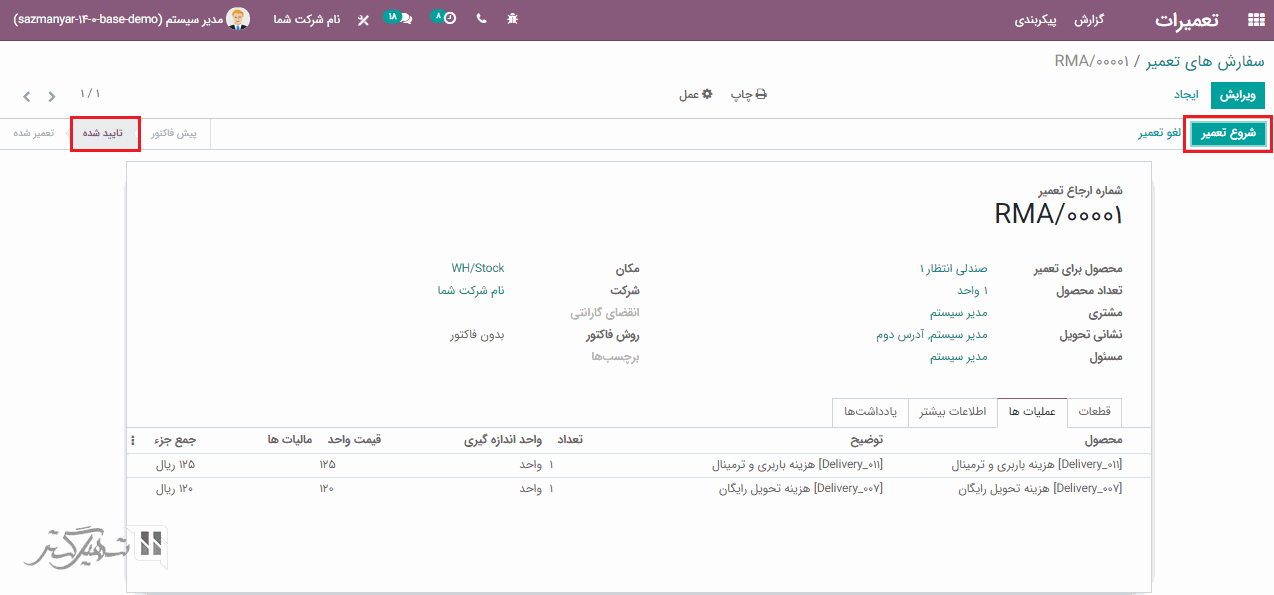The image size is (1274, 595).
Task: Click the شروع تعمیر button
Action: coord(1228,134)
